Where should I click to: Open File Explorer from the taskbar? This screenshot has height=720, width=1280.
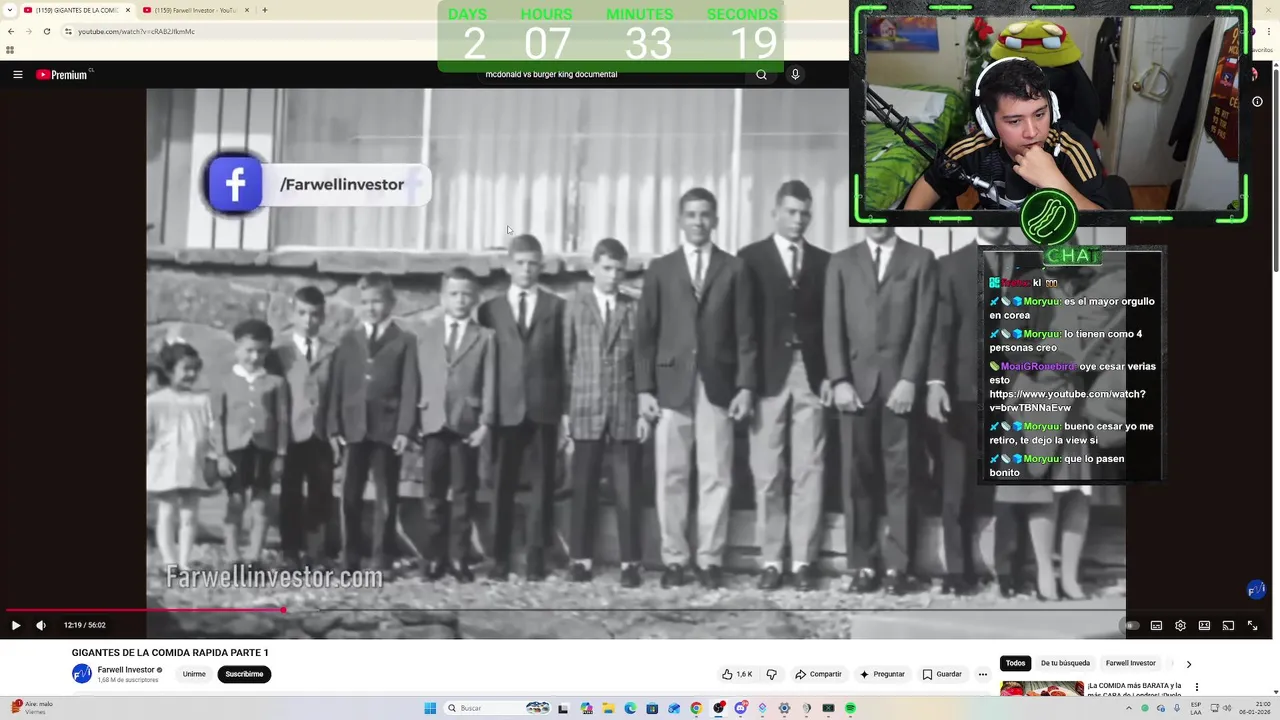coord(608,708)
